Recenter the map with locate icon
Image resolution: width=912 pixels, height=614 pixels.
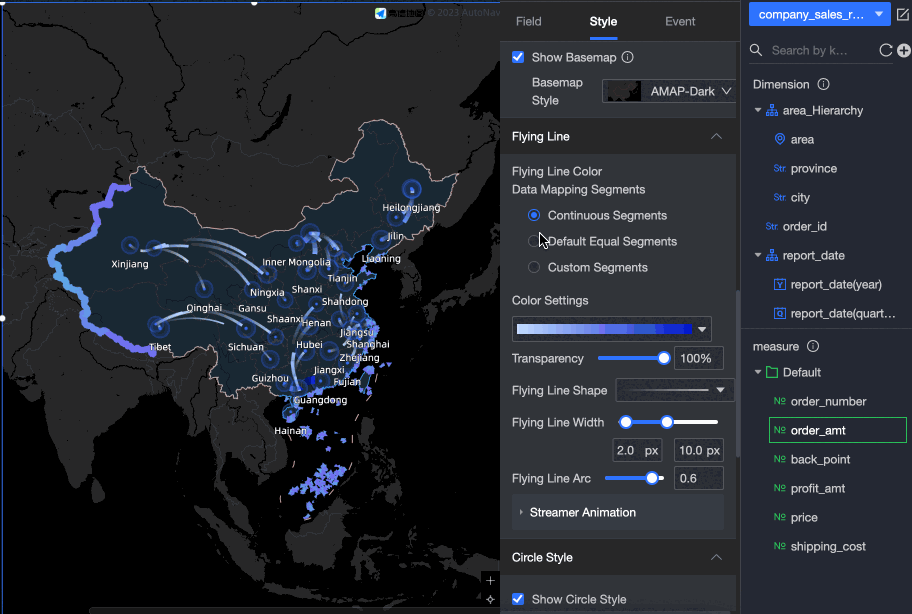coord(490,599)
